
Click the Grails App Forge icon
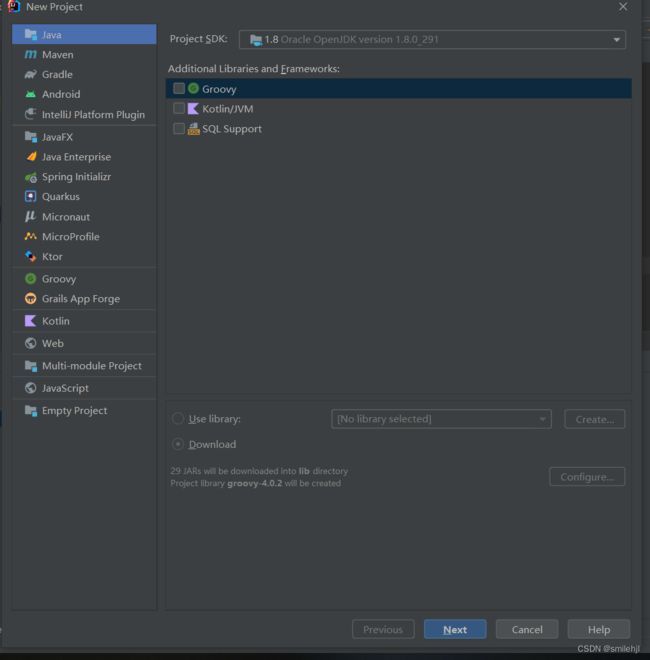pyautogui.click(x=31, y=298)
